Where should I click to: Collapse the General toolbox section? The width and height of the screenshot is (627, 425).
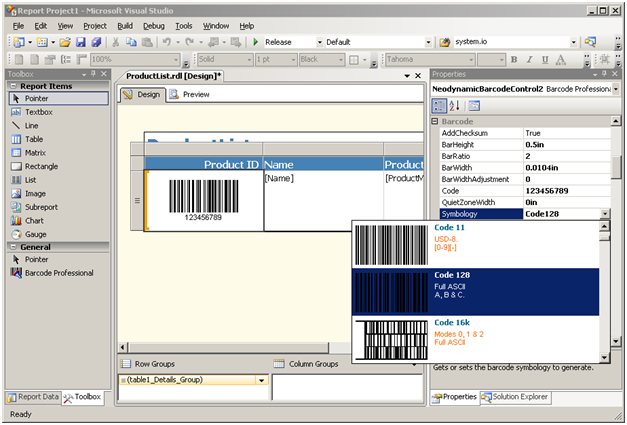[13, 247]
